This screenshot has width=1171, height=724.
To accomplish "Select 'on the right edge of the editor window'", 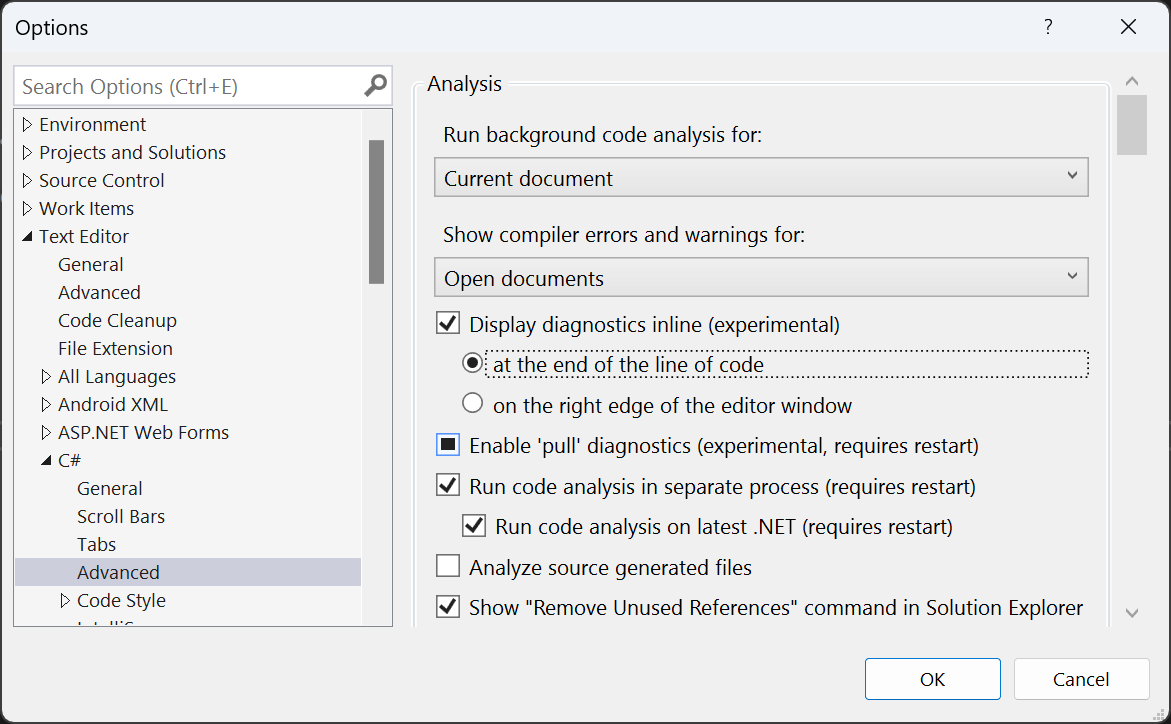I will [x=471, y=404].
